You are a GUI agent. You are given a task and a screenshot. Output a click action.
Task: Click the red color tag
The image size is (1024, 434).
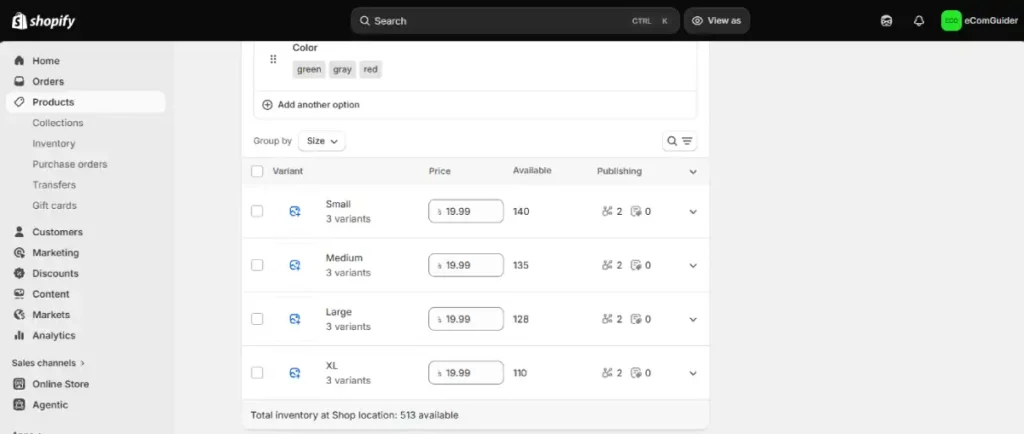[x=370, y=69]
